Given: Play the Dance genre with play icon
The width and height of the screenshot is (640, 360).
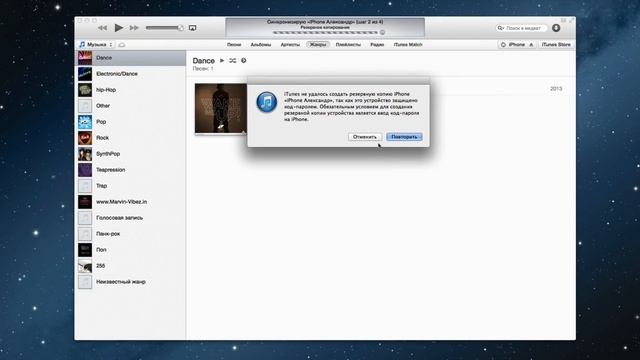Looking at the screenshot, I should pyautogui.click(x=222, y=60).
